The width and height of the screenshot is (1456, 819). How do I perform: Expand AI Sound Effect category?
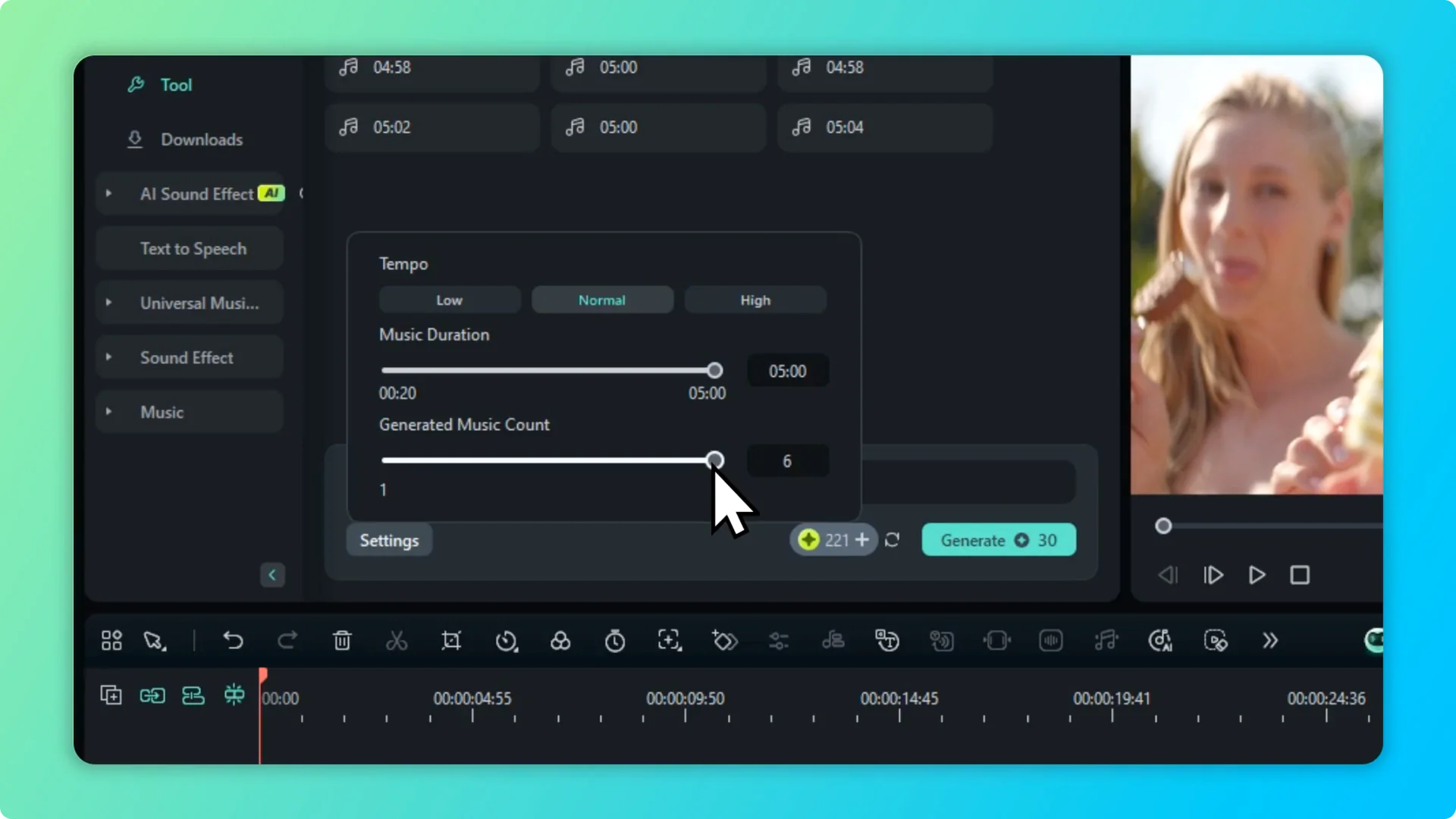108,193
